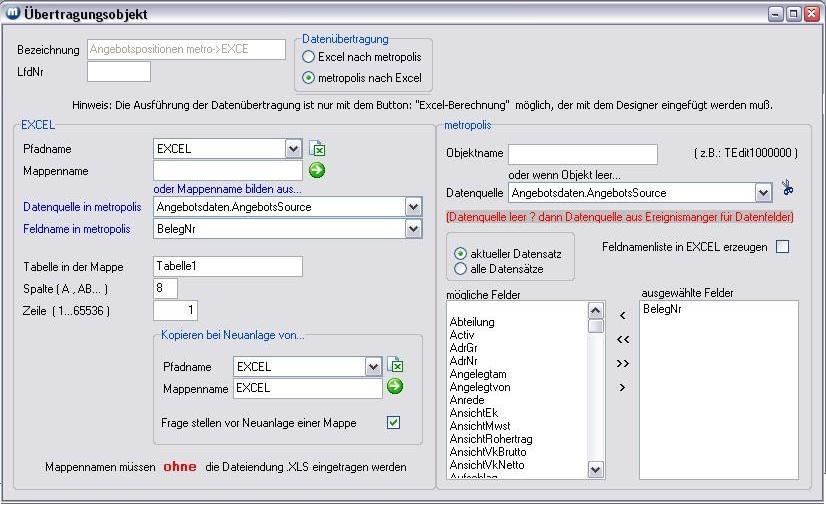Select 'Excel nach metropolis' radio option
The image size is (826, 505).
click(309, 57)
